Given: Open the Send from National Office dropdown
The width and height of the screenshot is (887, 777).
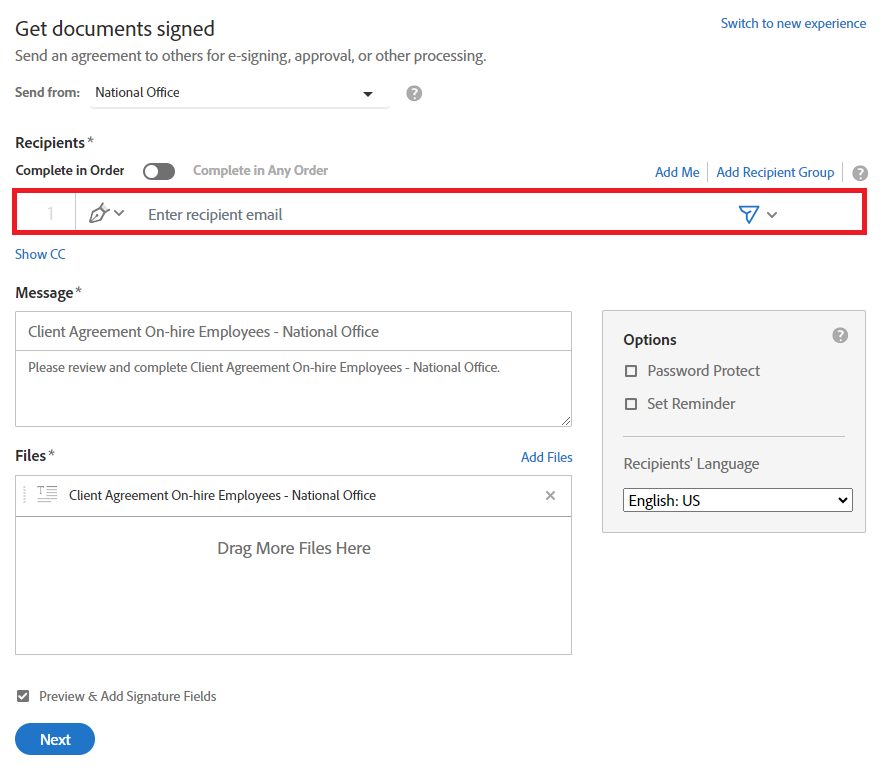Looking at the screenshot, I should coord(240,93).
